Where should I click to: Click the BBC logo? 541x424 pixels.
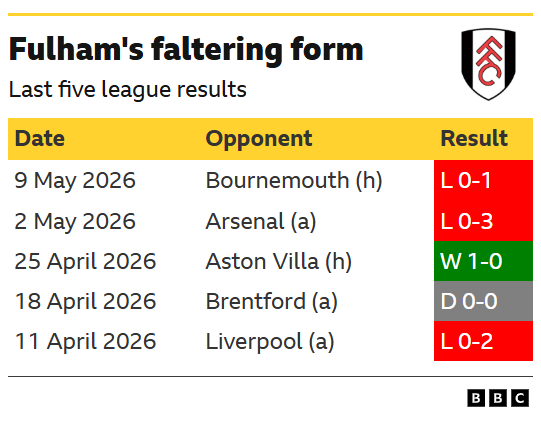pos(498,398)
